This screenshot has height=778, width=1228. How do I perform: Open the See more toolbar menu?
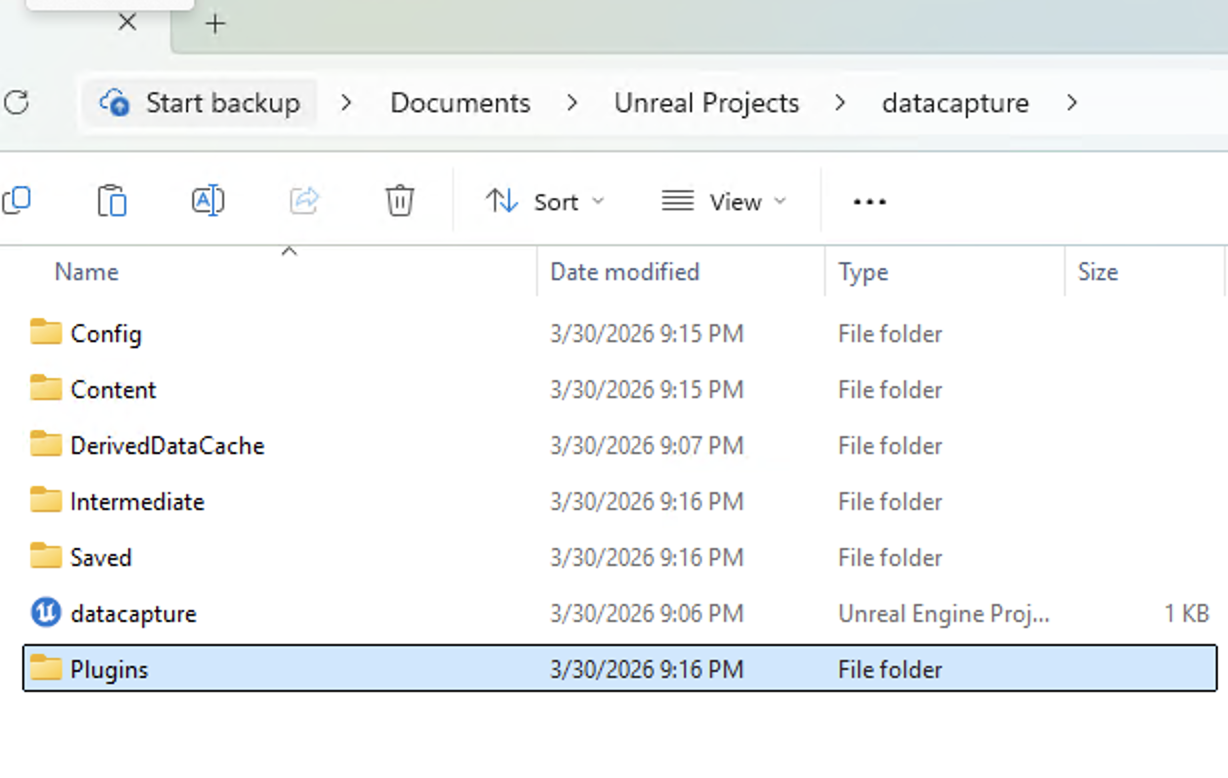coord(868,201)
